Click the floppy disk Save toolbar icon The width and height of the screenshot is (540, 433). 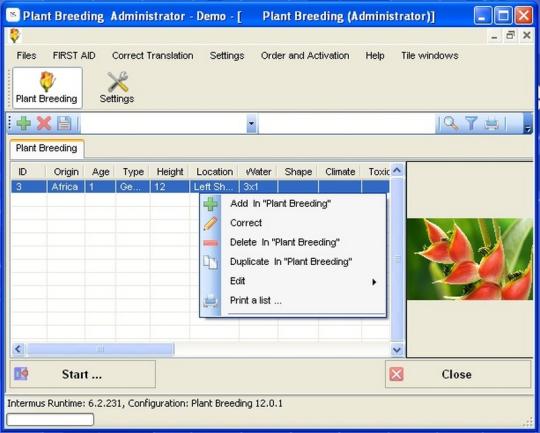click(64, 123)
